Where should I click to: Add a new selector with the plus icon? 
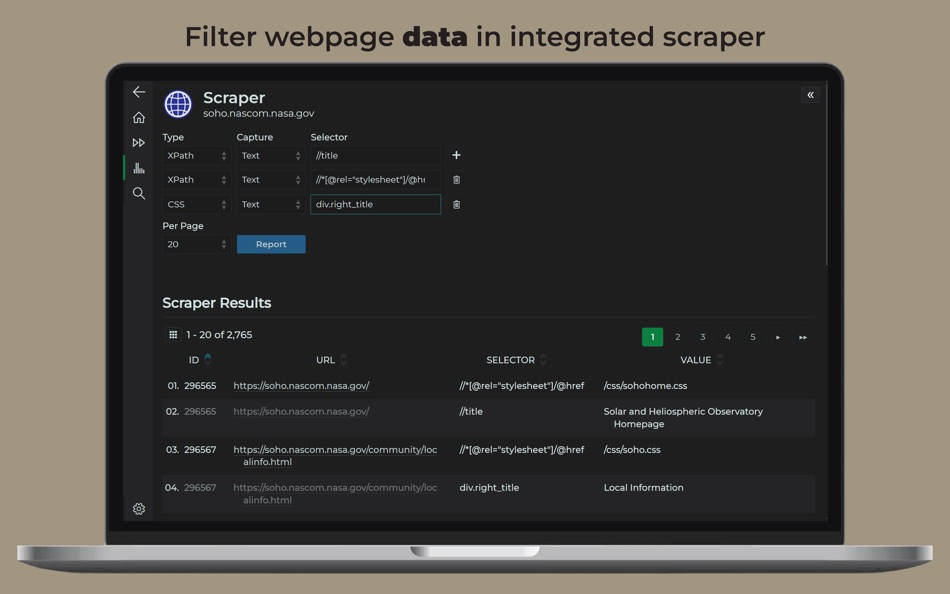point(456,155)
